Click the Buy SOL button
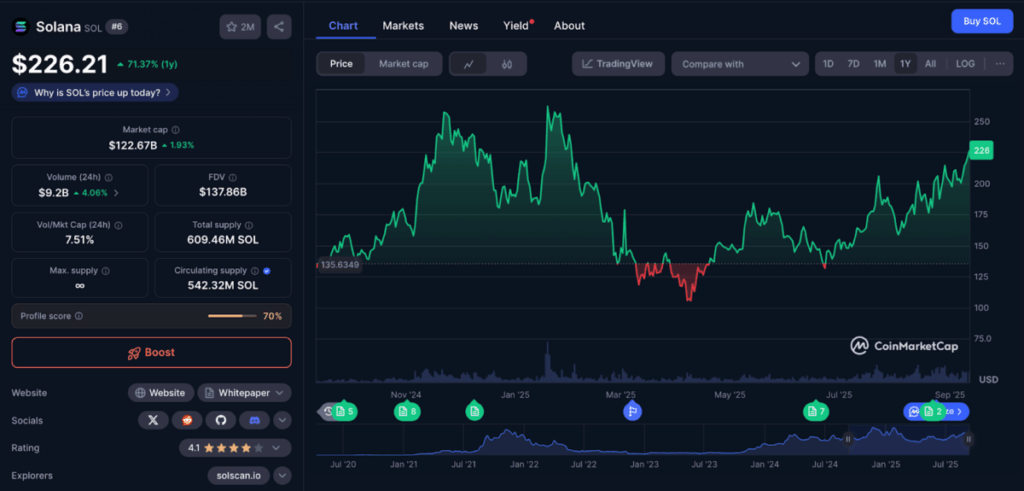 982,21
